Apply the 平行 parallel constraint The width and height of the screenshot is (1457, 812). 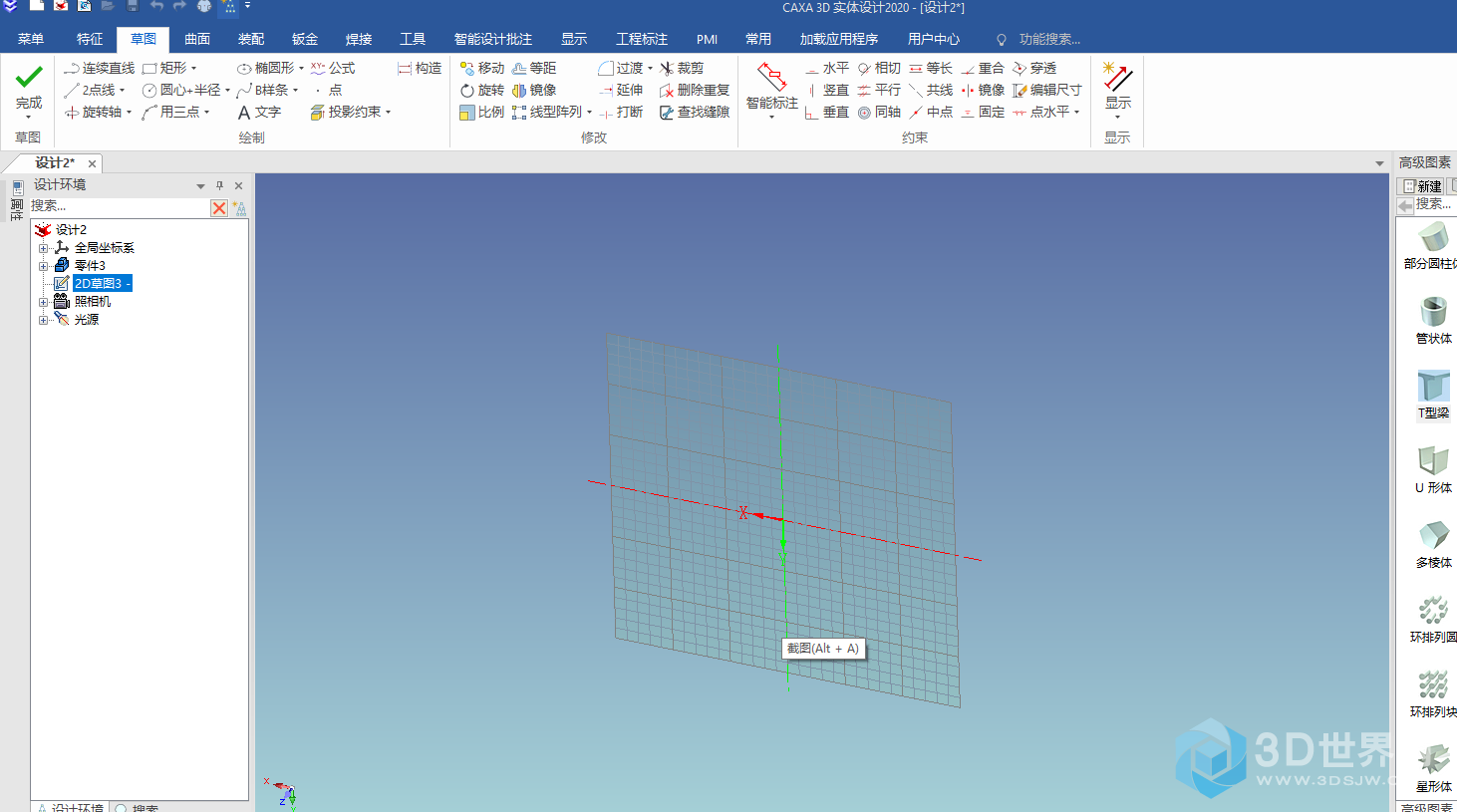pos(879,90)
